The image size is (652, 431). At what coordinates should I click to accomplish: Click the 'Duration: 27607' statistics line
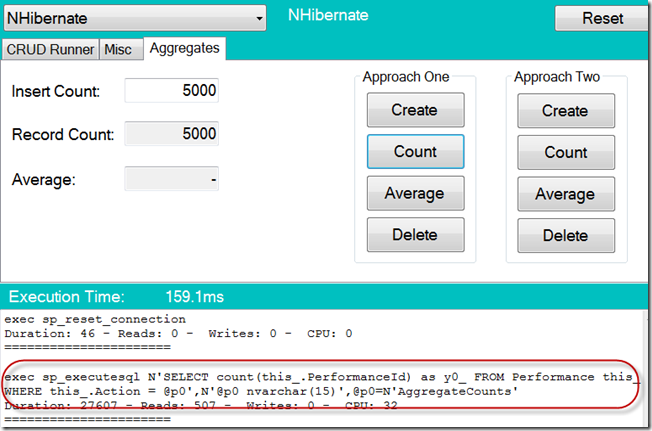pos(201,405)
